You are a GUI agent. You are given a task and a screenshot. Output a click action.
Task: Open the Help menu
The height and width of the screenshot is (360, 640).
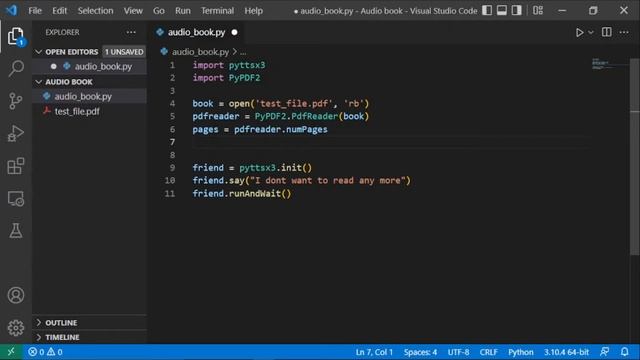(253, 11)
